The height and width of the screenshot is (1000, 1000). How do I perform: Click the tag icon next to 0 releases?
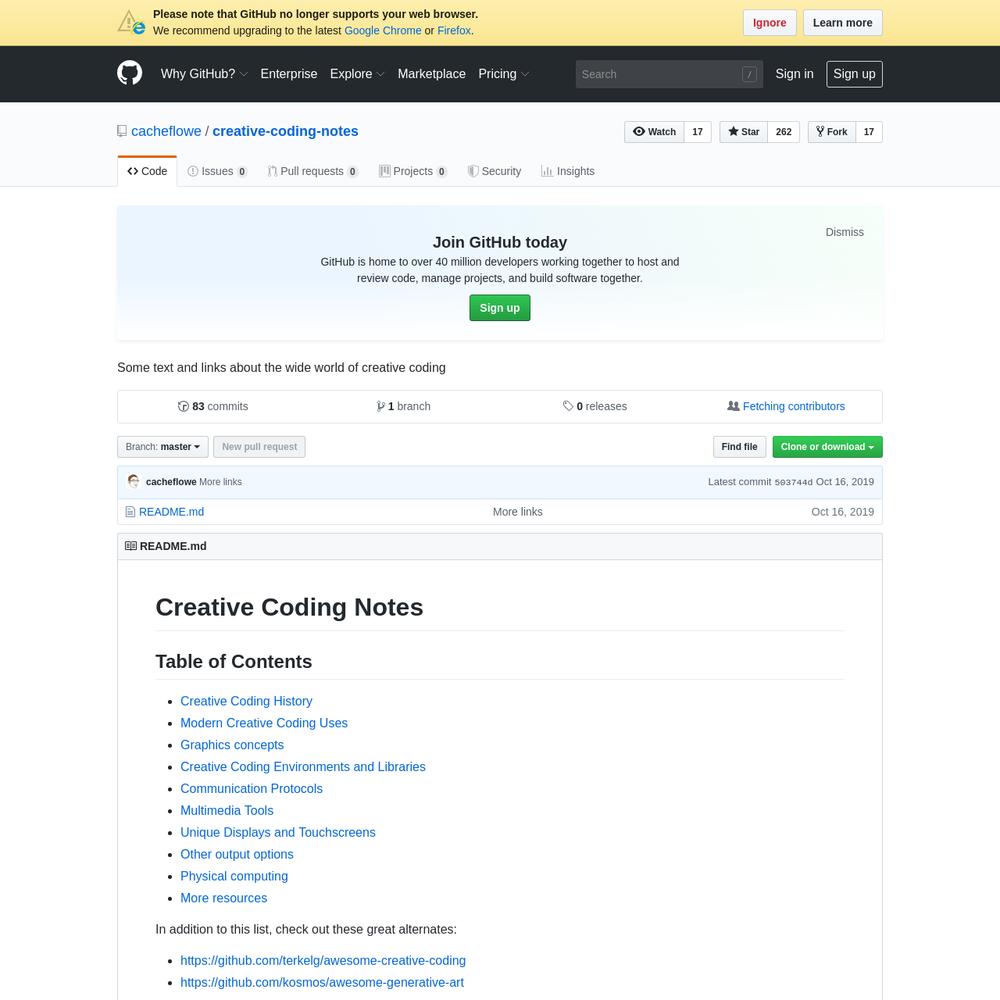coord(568,406)
